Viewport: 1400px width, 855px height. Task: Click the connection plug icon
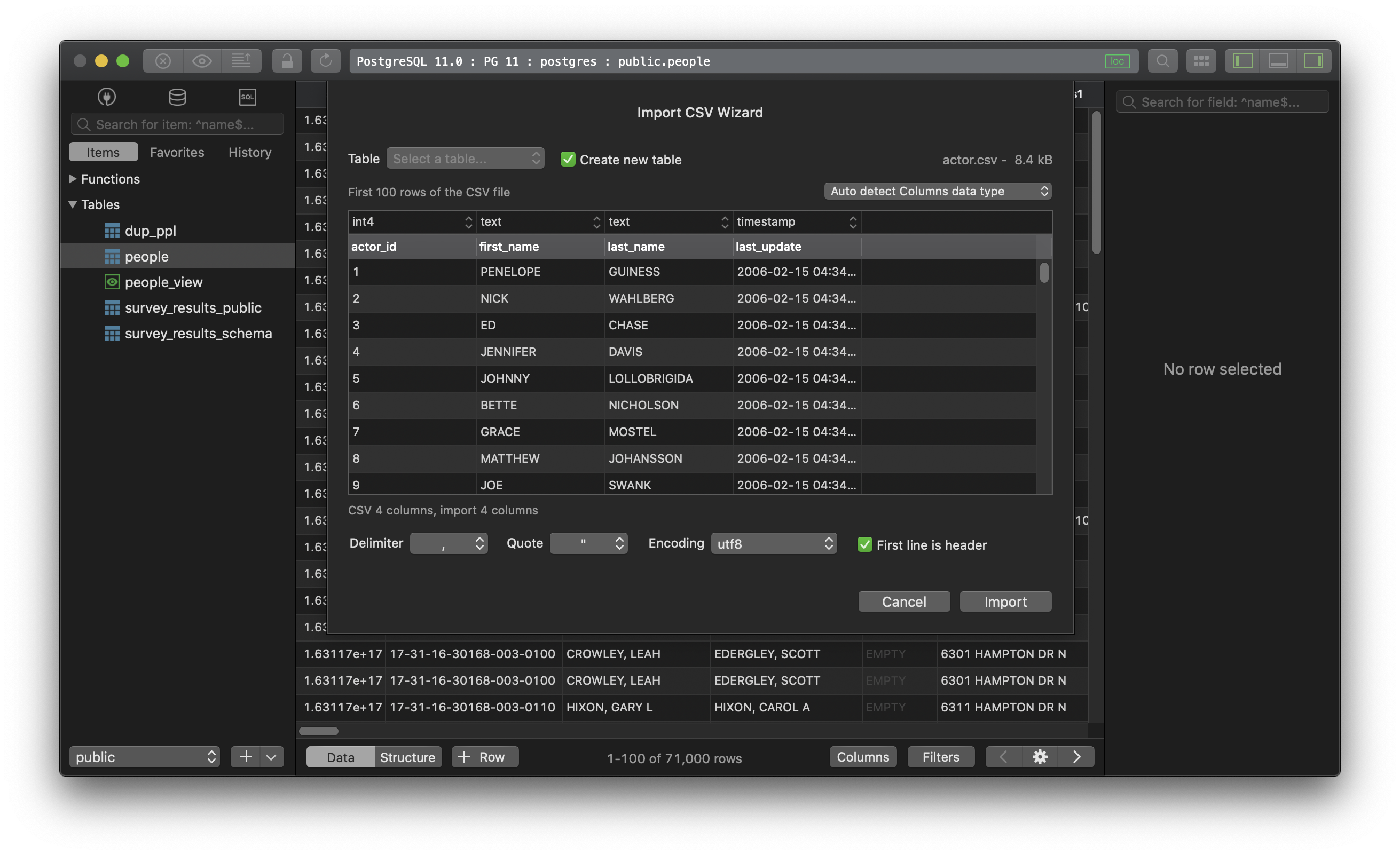point(106,97)
